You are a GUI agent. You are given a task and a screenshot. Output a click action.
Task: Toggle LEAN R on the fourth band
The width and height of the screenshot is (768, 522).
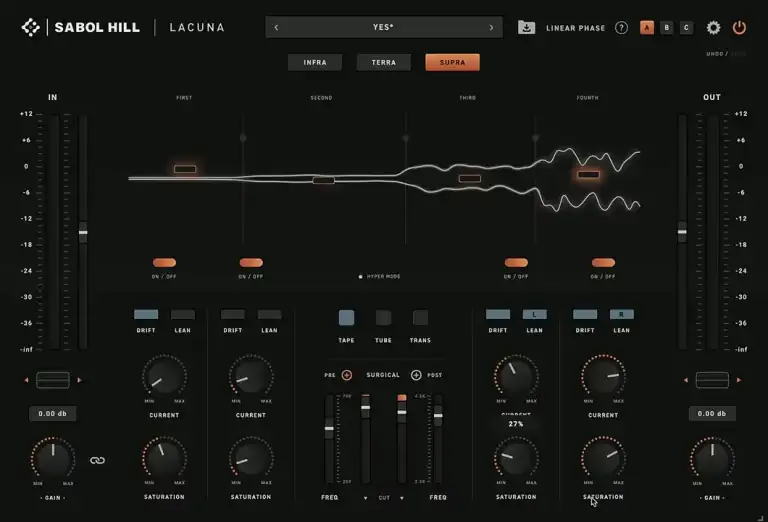click(x=622, y=314)
